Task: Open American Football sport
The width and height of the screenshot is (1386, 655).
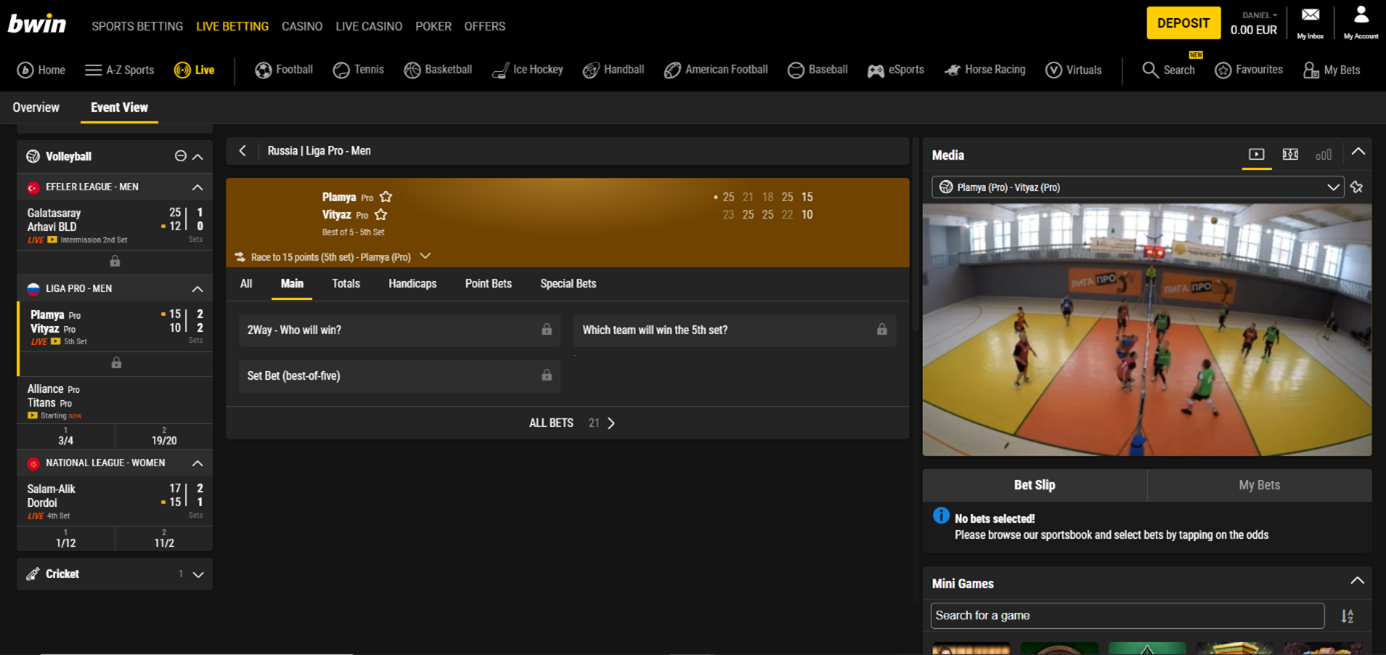Action: [x=716, y=70]
